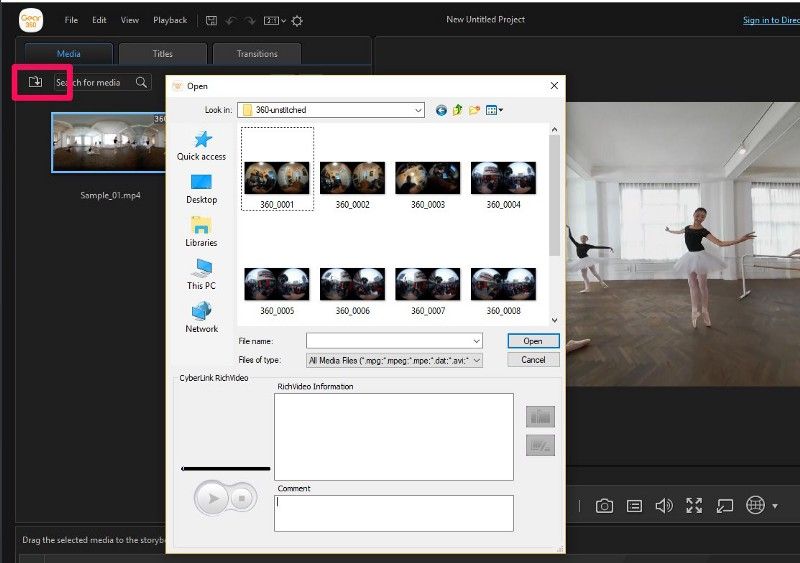
Task: Expand the File name dropdown arrow
Action: point(476,340)
